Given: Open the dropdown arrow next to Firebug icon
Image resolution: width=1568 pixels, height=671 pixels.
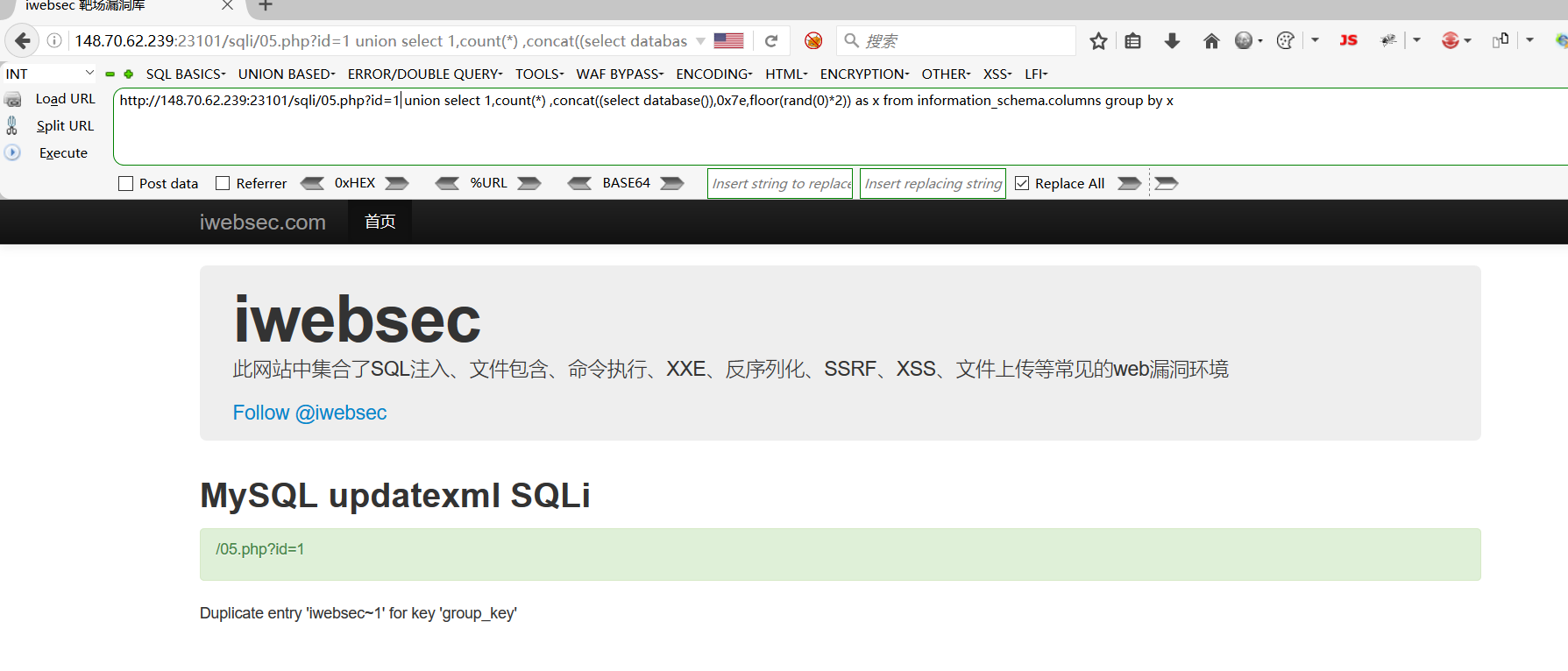Looking at the screenshot, I should 1416,40.
